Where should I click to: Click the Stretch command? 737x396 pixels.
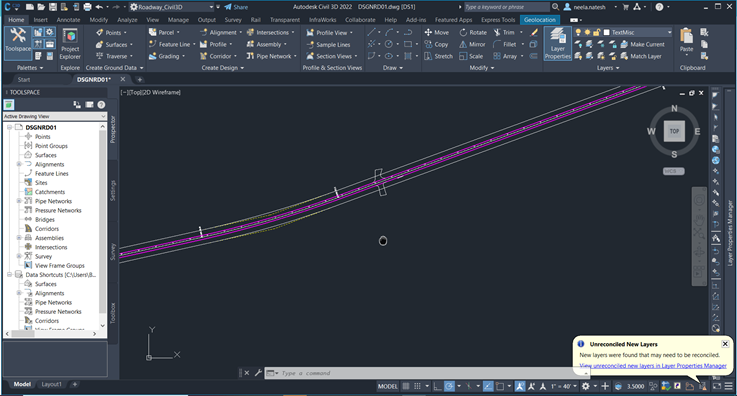point(438,56)
